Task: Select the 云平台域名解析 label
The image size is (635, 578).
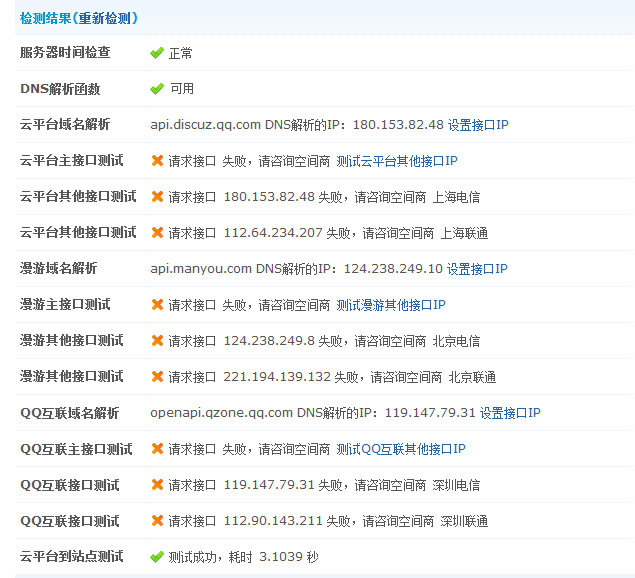Action: pyautogui.click(x=65, y=124)
